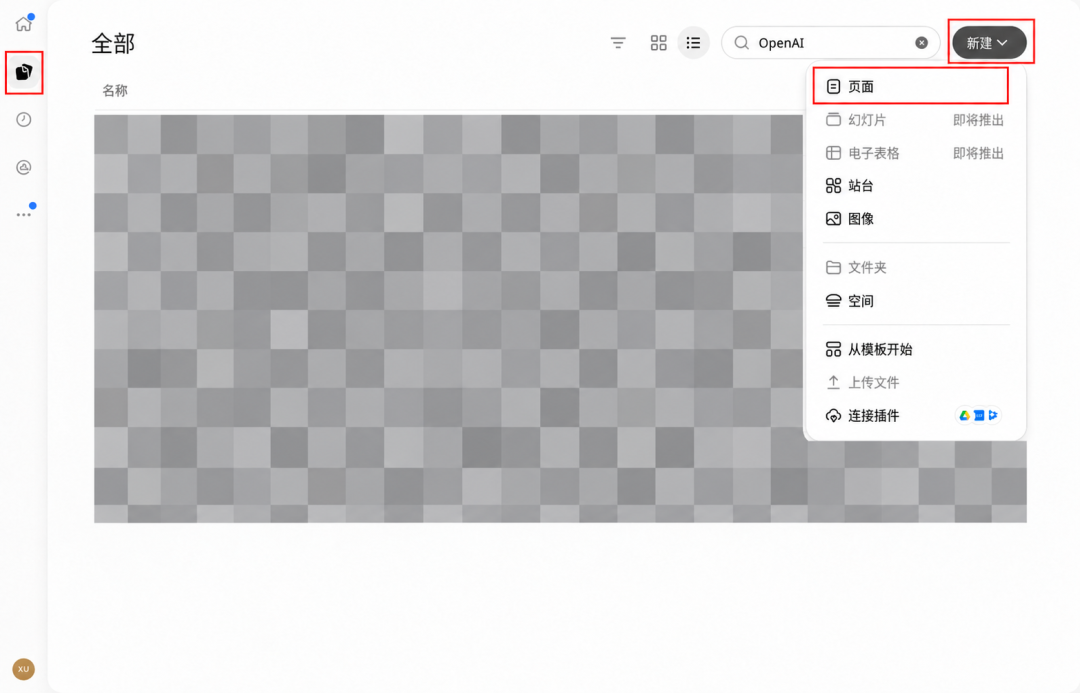This screenshot has height=693, width=1080.
Task: Choose 电子表格 from the new menu
Action: 915,153
